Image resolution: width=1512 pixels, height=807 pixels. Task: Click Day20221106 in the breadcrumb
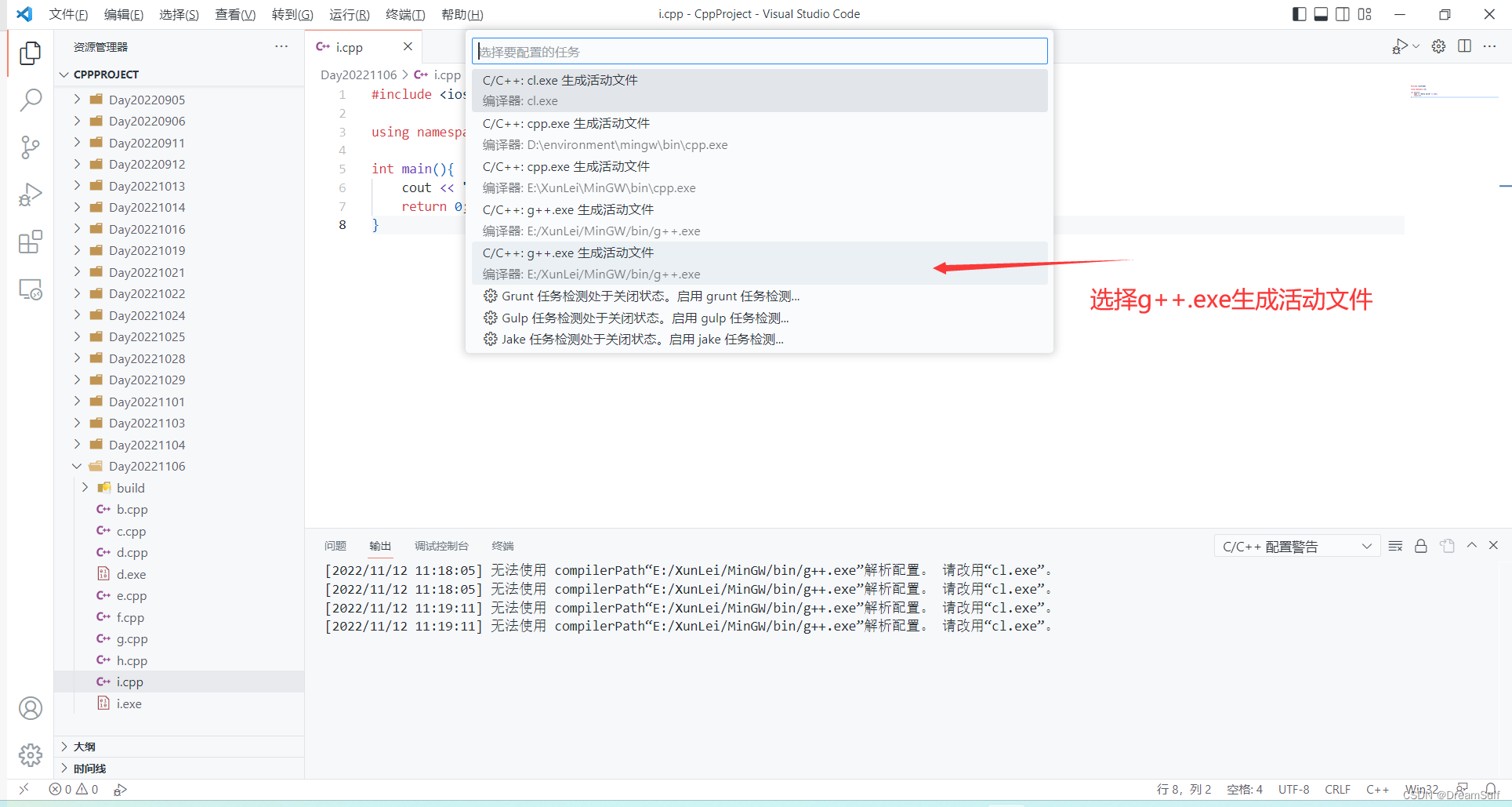point(358,75)
